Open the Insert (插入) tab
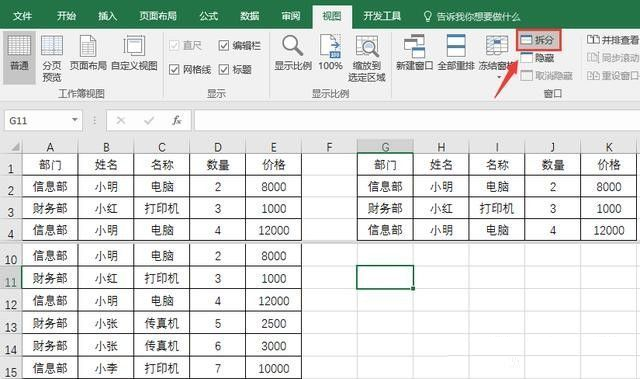640x379 pixels. click(107, 16)
